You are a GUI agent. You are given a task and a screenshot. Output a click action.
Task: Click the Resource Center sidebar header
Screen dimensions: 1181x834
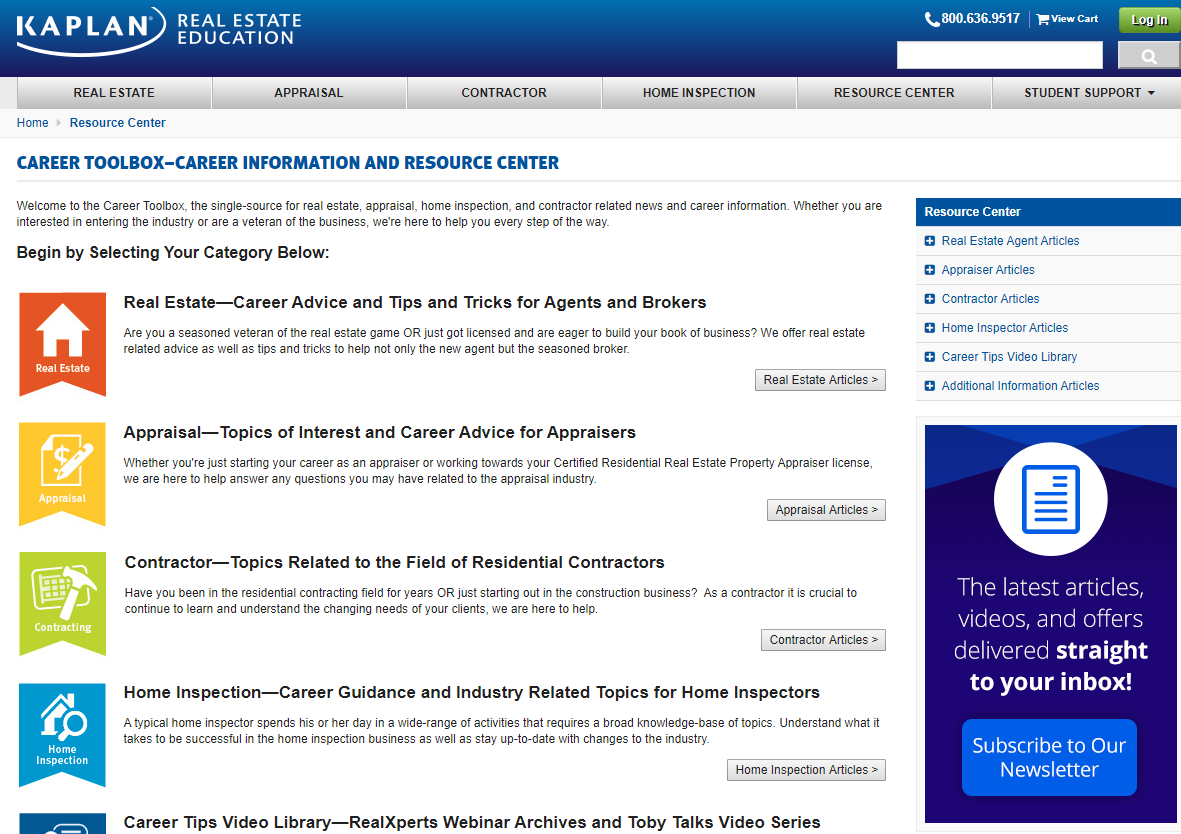(1048, 212)
